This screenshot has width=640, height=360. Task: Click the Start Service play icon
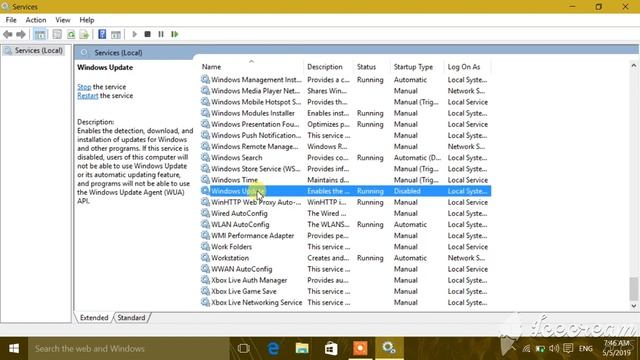click(134, 34)
